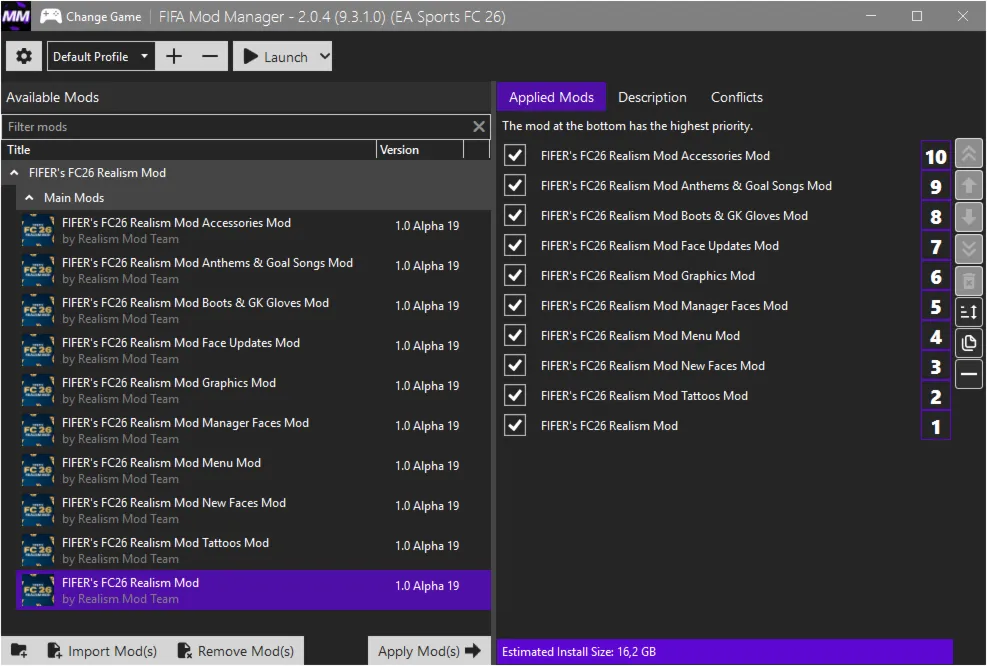Select Tattoos Mod name in Applied Mods list
Screen dimensions: 987x666
644,396
